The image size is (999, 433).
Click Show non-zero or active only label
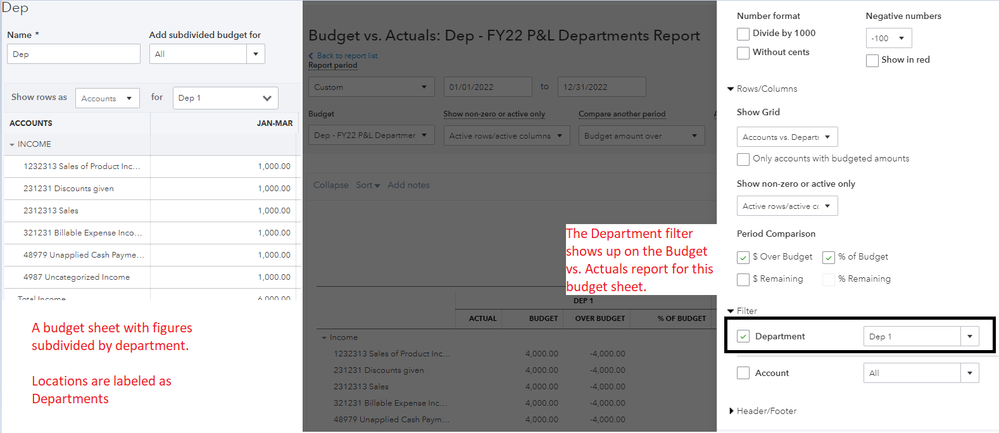494,114
